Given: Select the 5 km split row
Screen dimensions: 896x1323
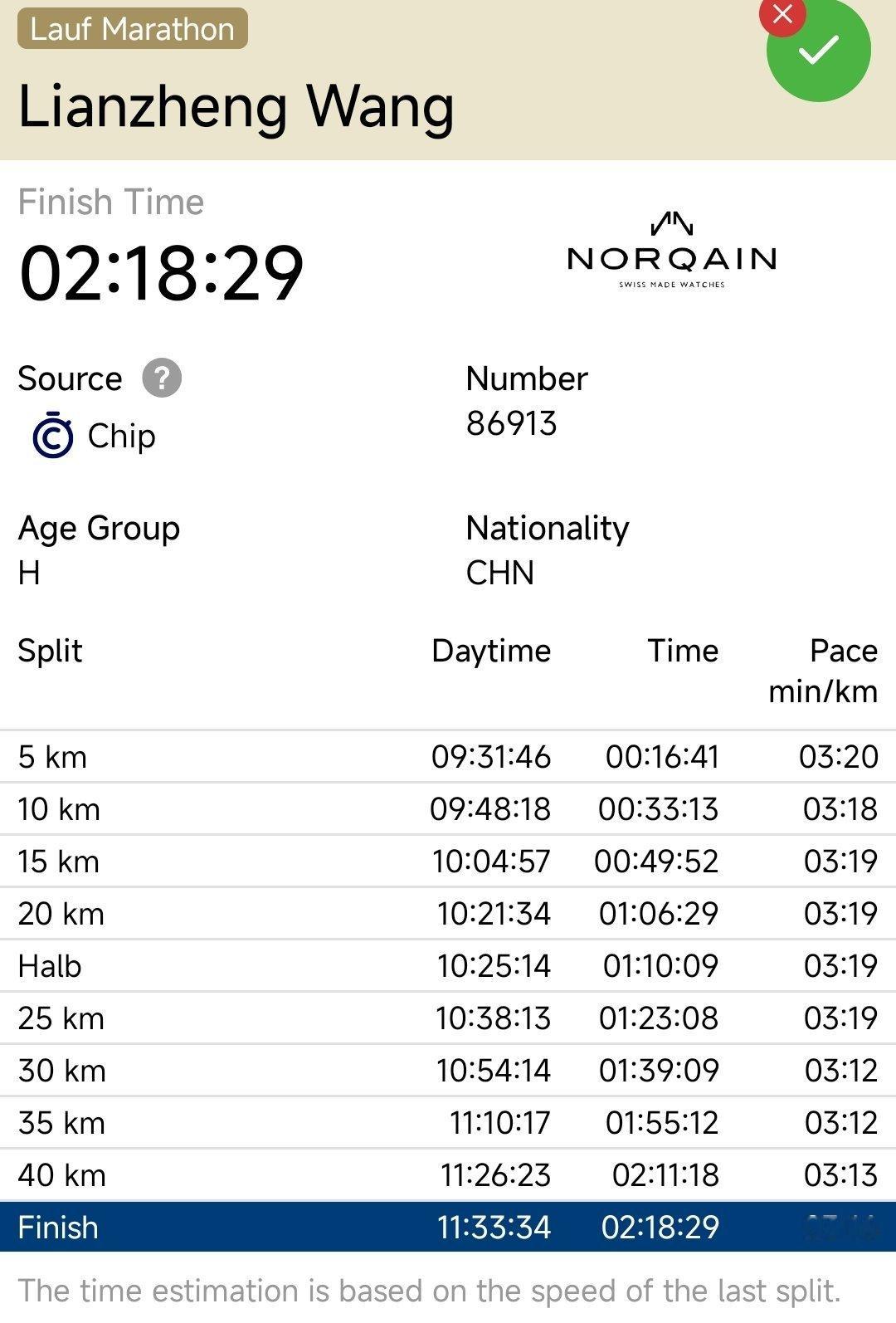Looking at the screenshot, I should 448,757.
